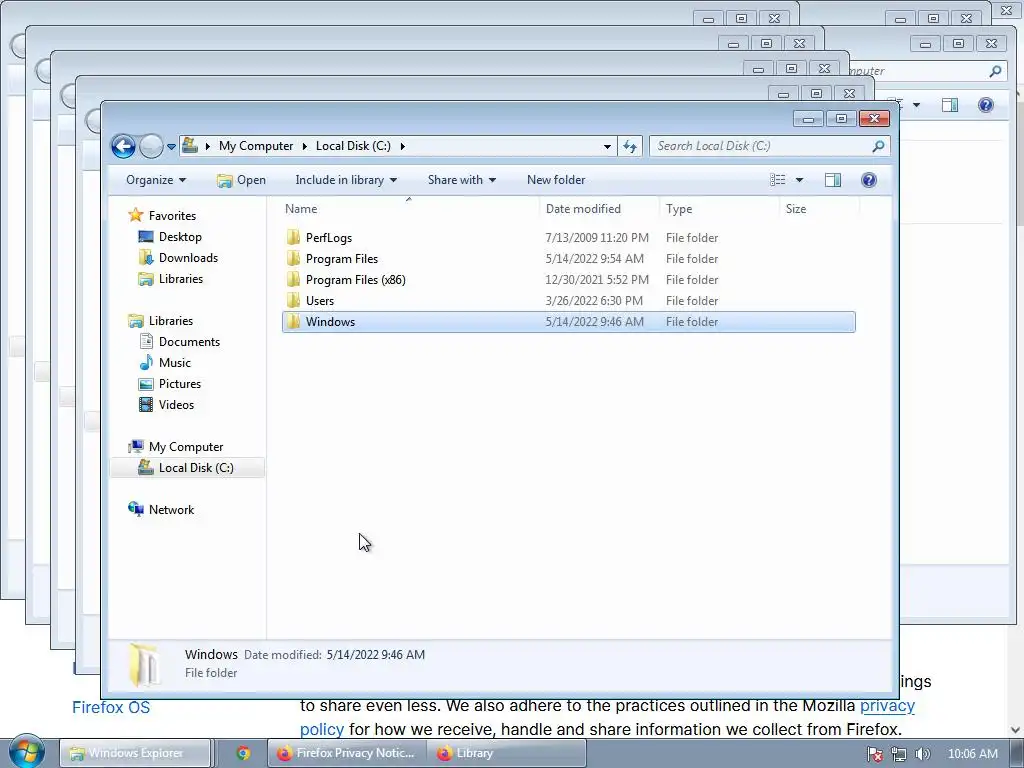The height and width of the screenshot is (768, 1024).
Task: Click the search magnifier icon
Action: coord(878,146)
